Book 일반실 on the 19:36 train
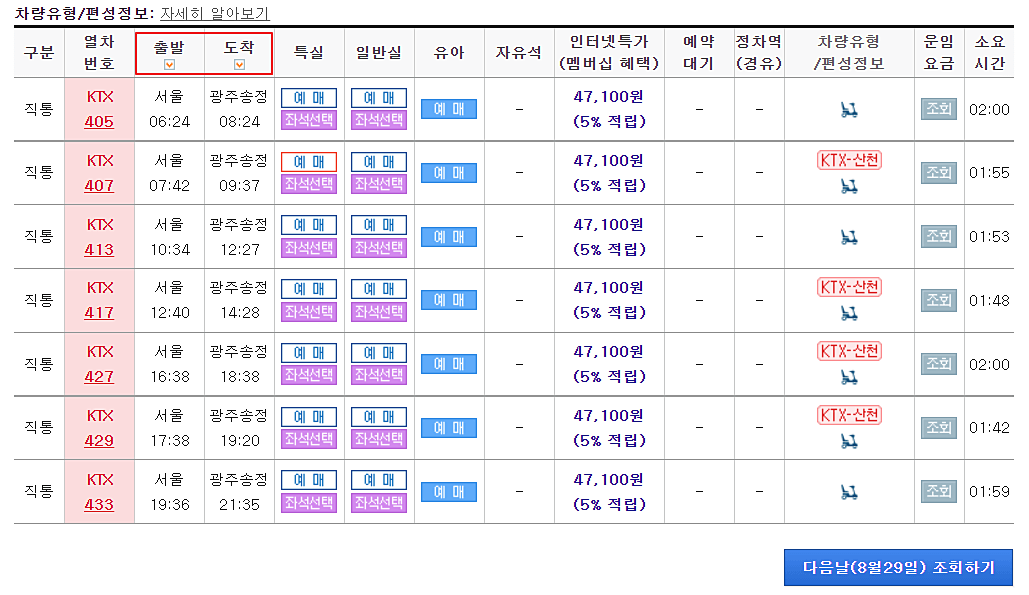Screen dimensions: 1029x595 [x=379, y=480]
